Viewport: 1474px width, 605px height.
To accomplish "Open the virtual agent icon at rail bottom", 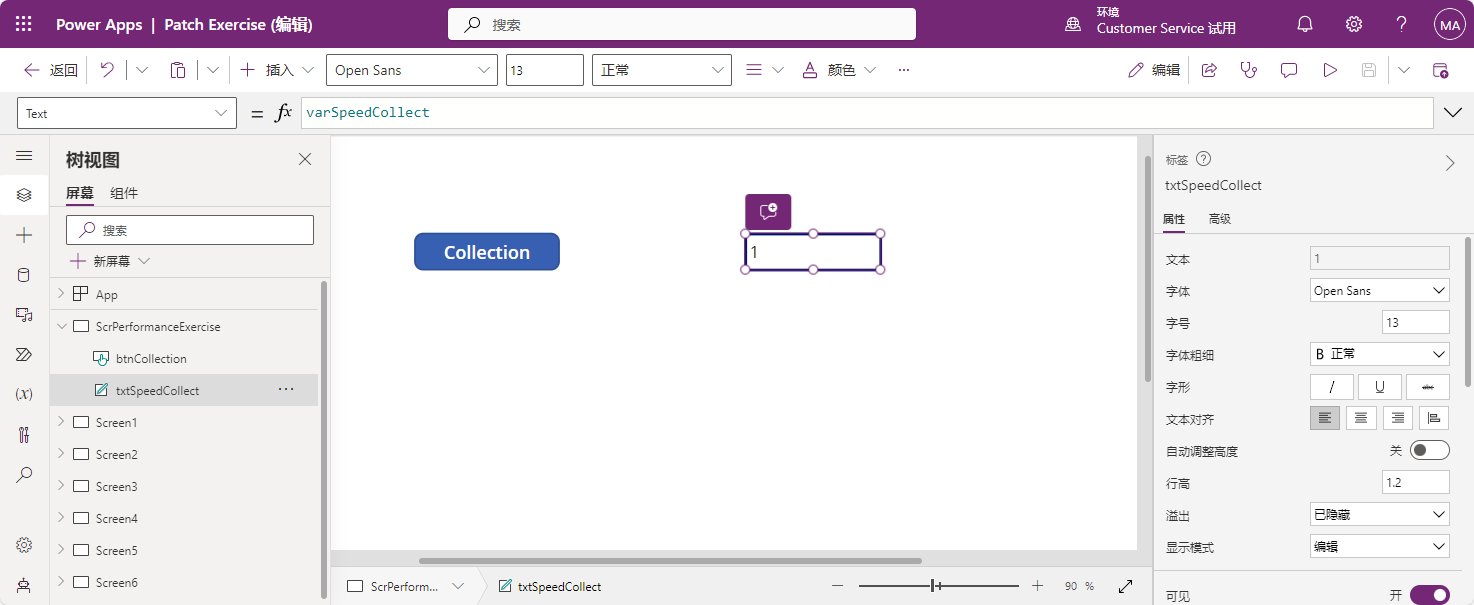I will pos(24,585).
